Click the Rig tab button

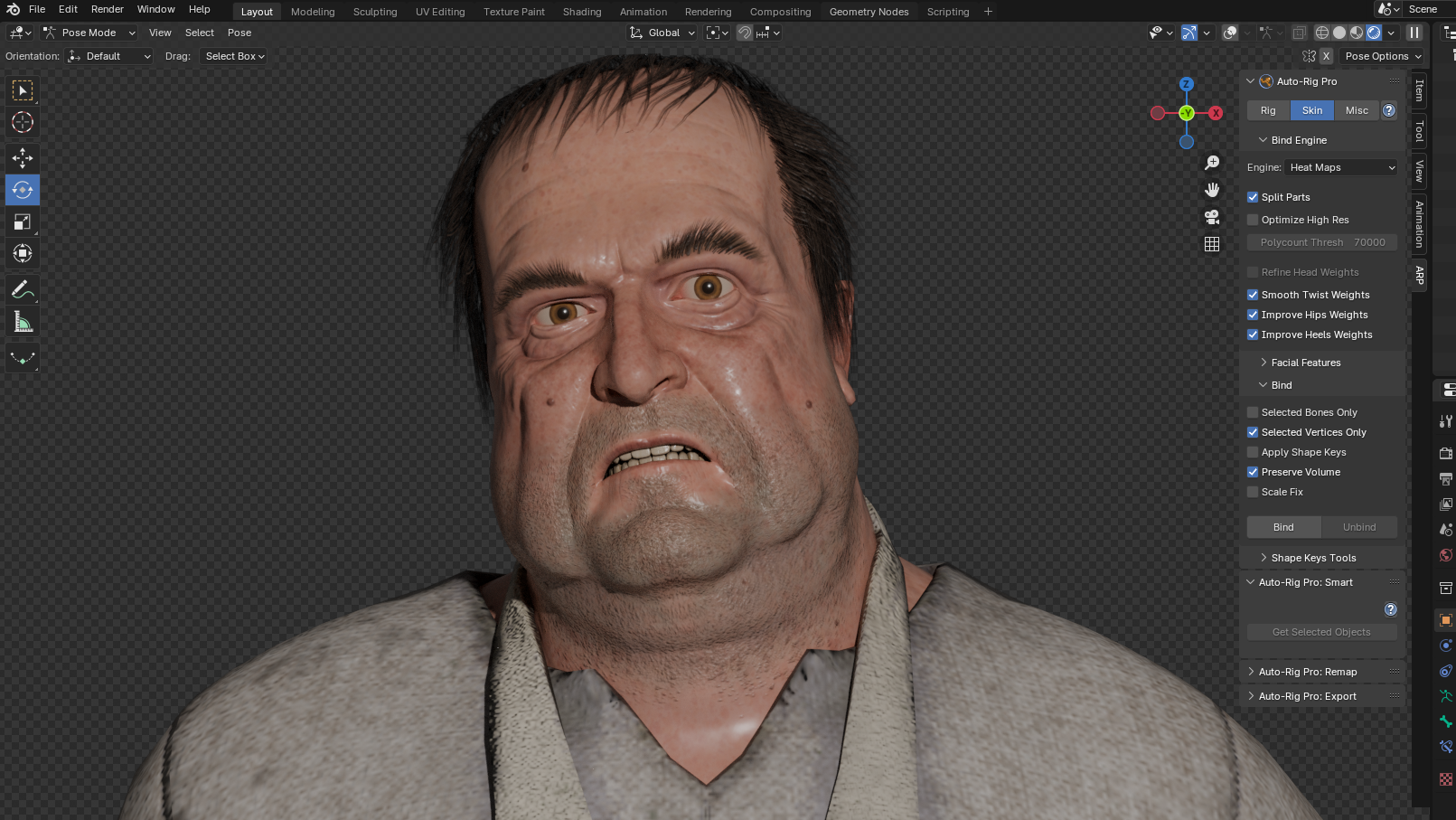pos(1268,110)
